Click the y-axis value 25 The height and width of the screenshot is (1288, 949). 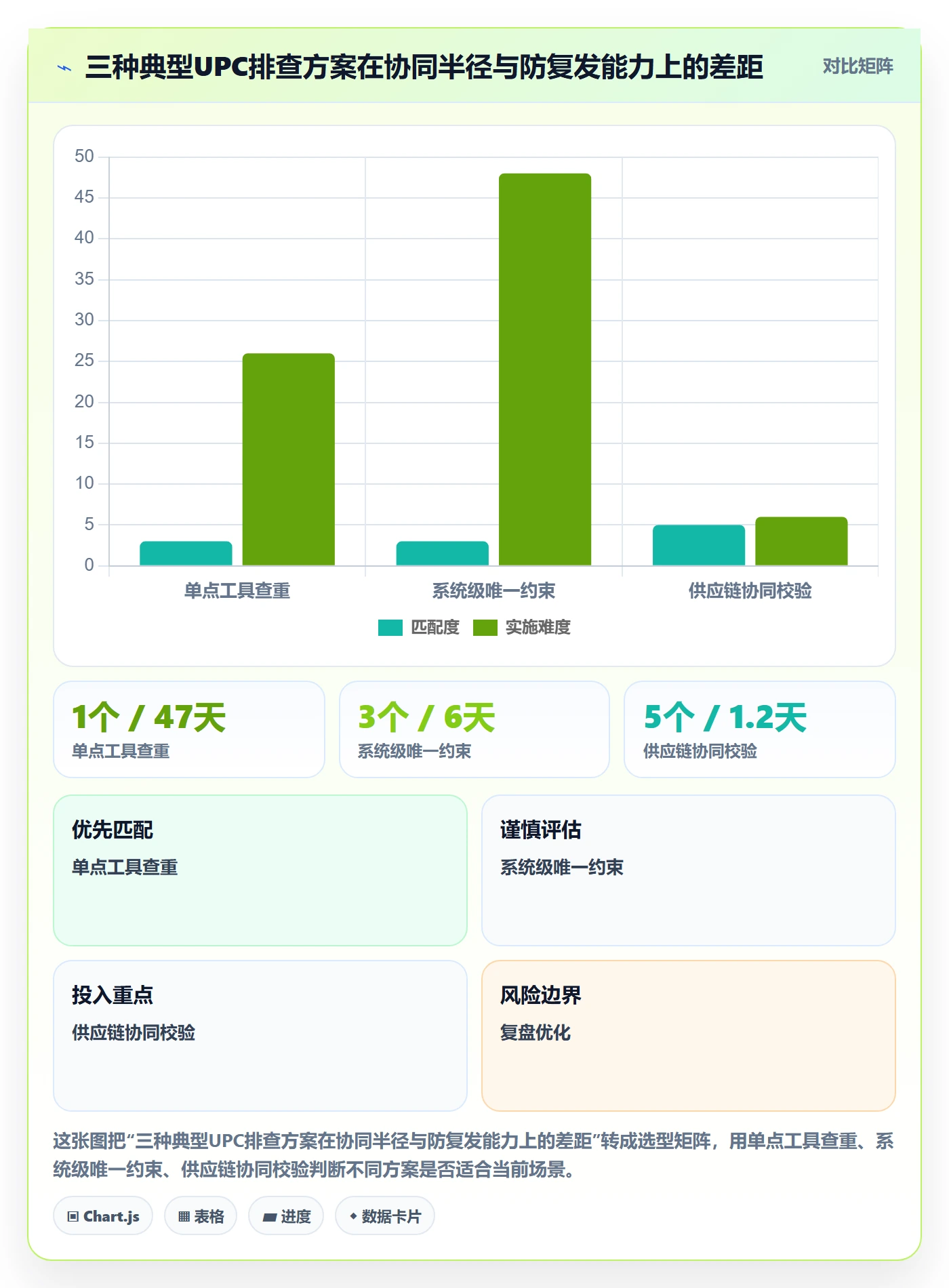[84, 361]
